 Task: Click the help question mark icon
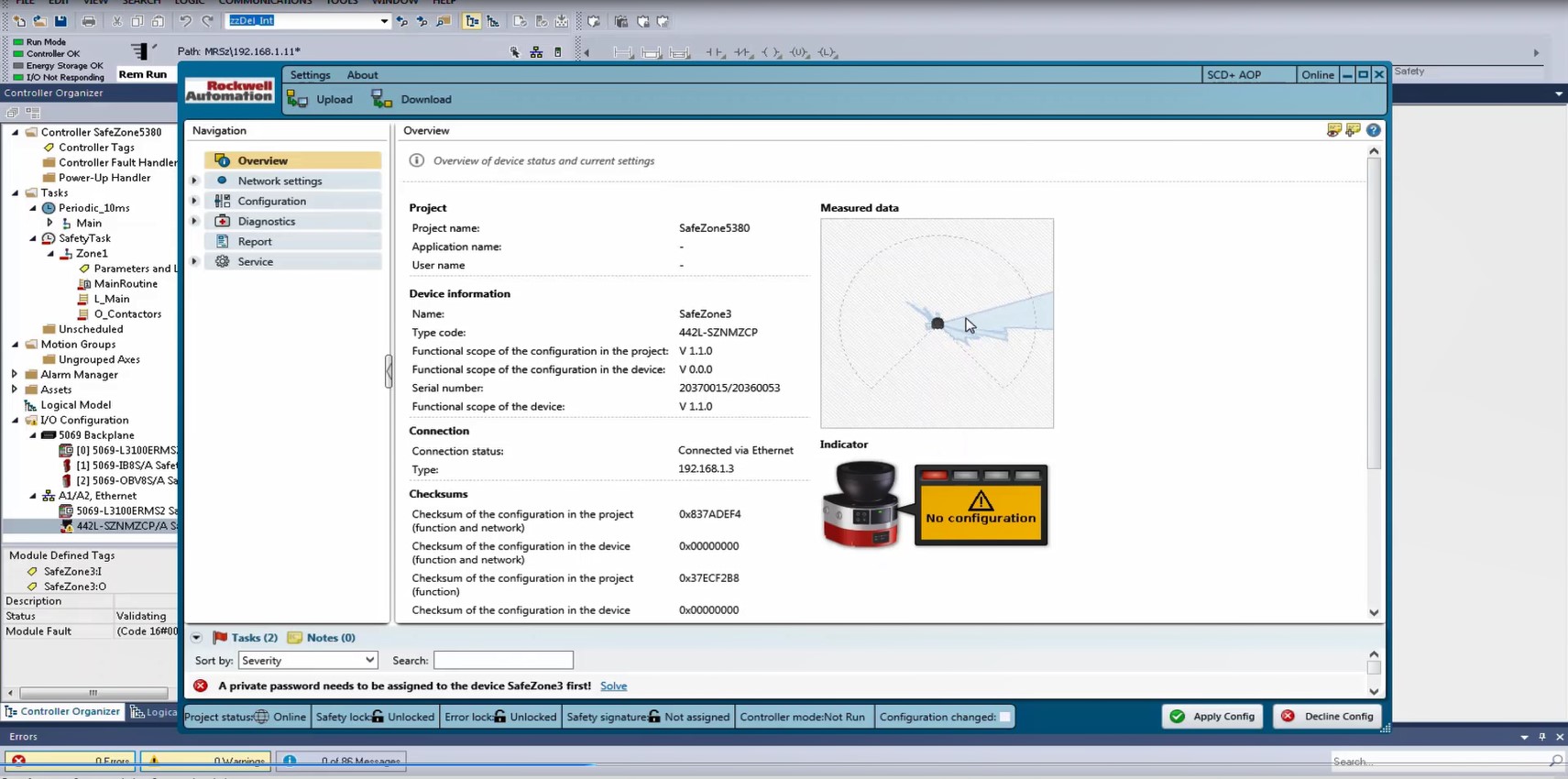(x=1373, y=130)
